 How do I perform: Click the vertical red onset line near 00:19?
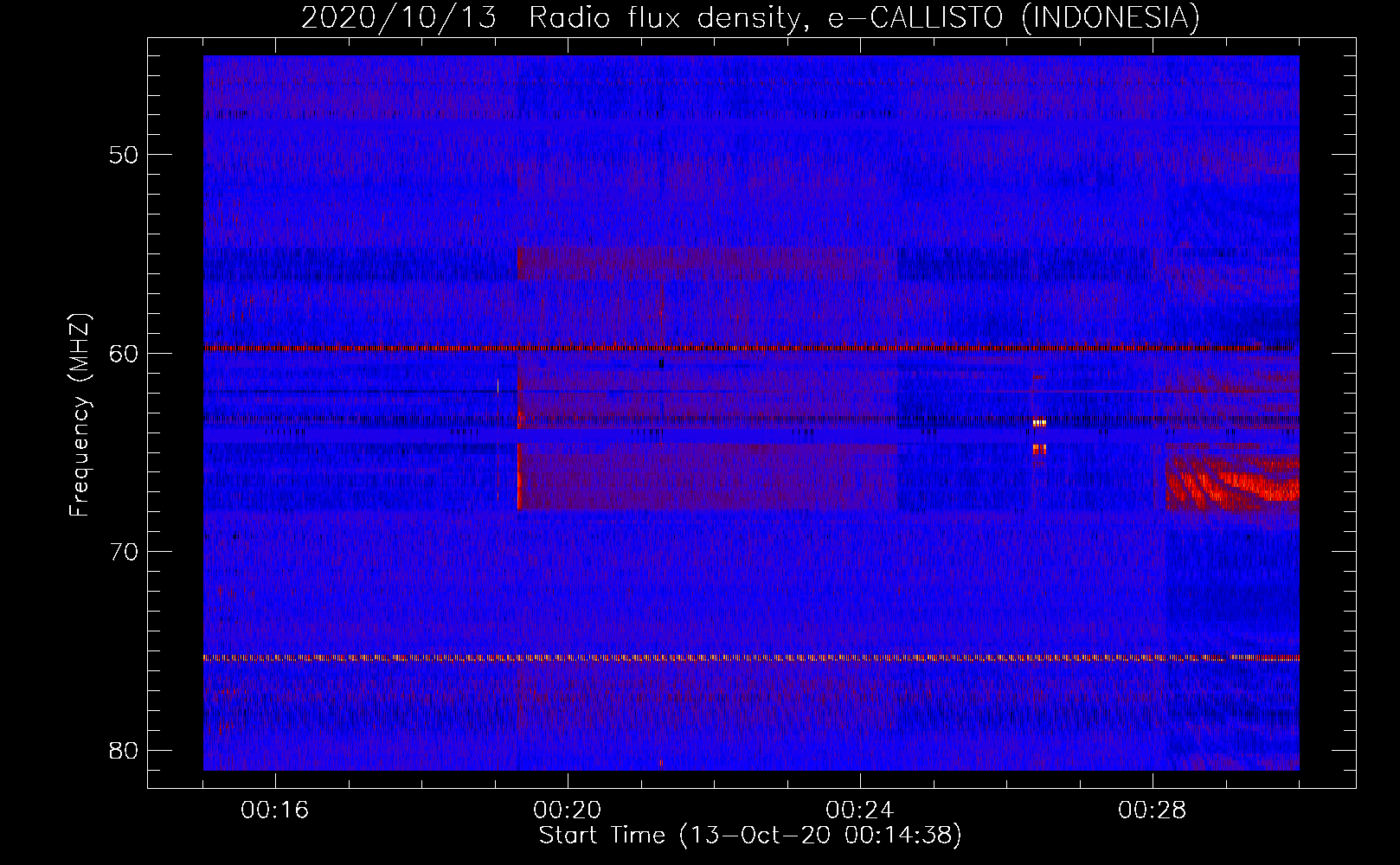pyautogui.click(x=518, y=476)
